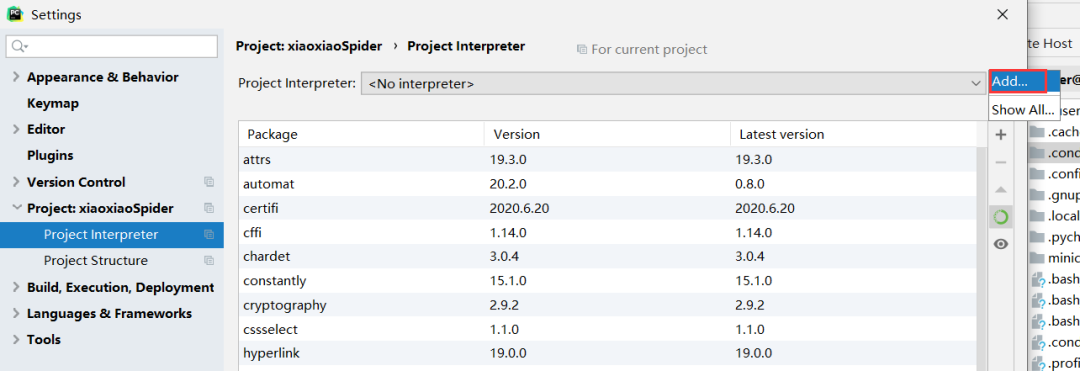The height and width of the screenshot is (371, 1080).
Task: Click the settings search input field
Action: point(112,47)
